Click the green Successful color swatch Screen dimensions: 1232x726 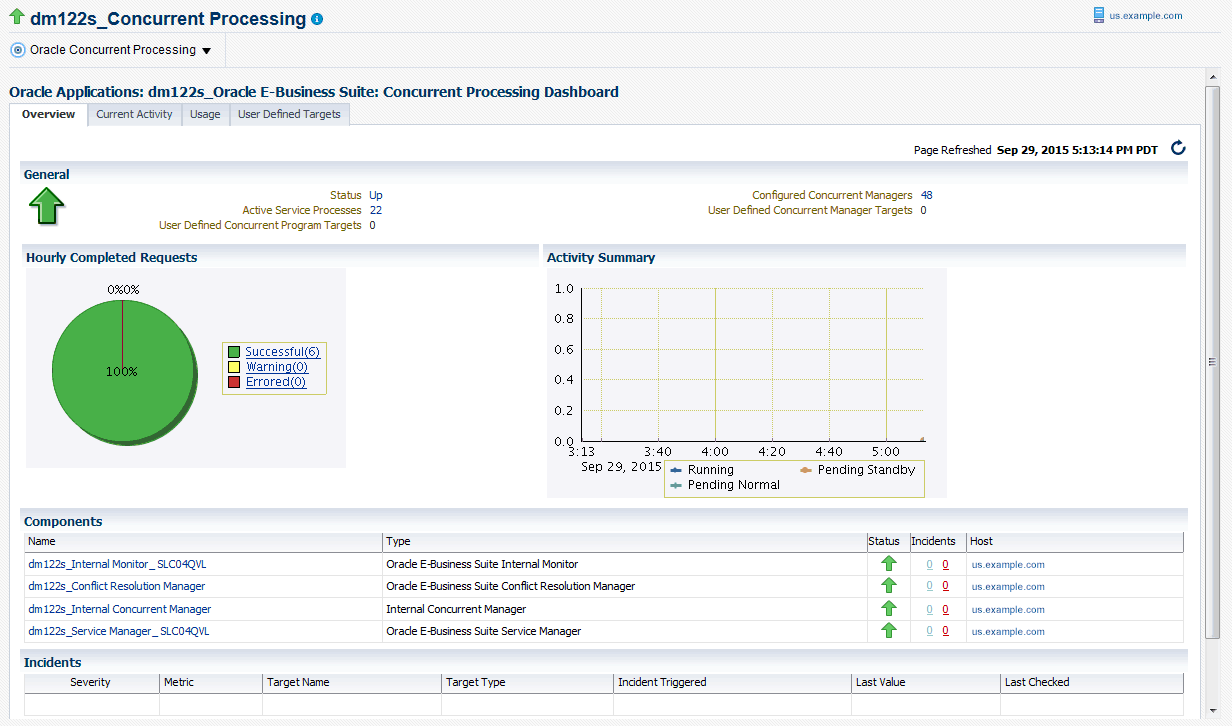pos(234,352)
